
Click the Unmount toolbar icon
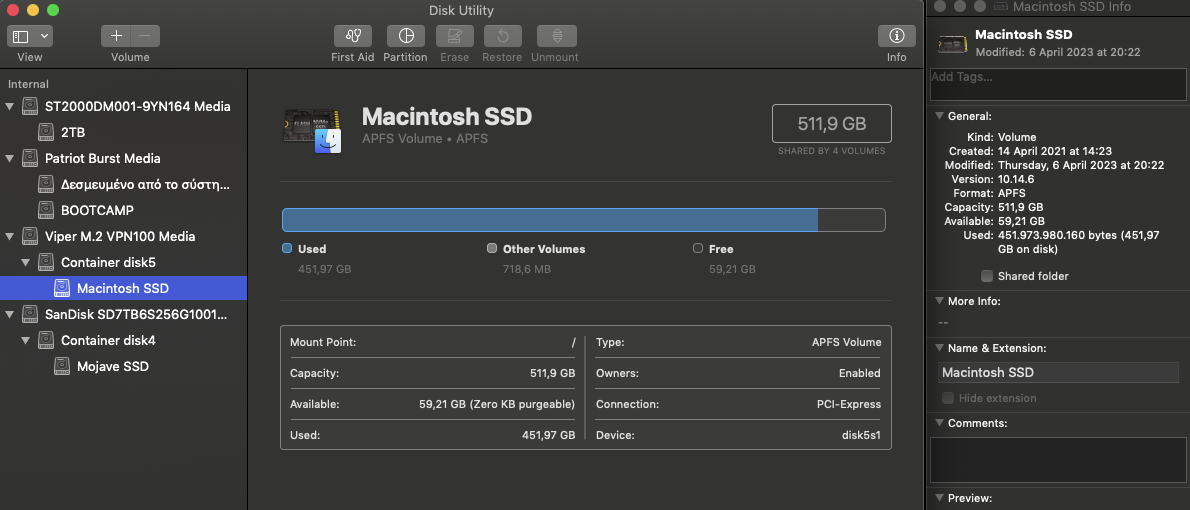coord(557,36)
